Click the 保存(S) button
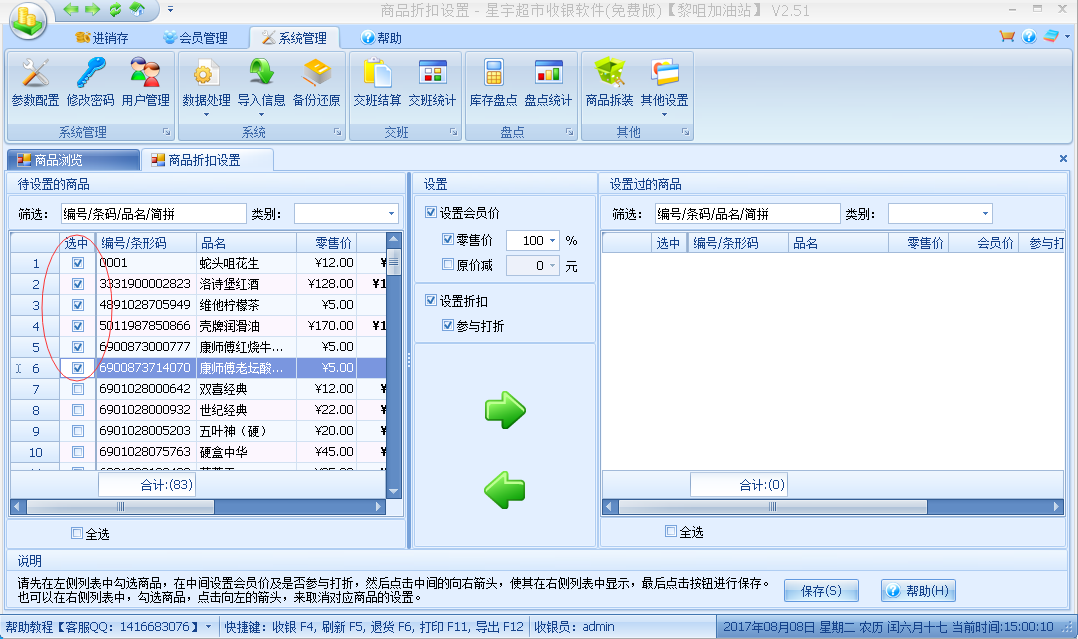1078x639 pixels. 821,591
